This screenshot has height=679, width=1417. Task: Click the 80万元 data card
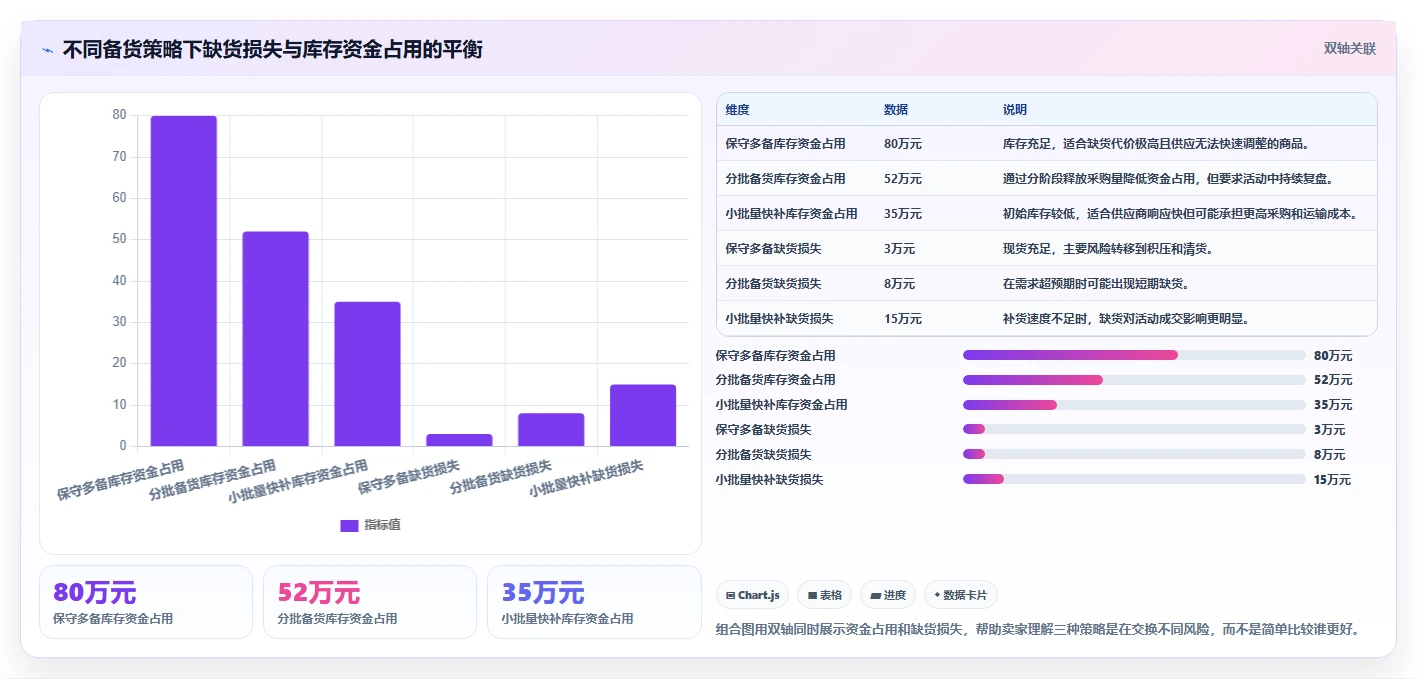146,602
